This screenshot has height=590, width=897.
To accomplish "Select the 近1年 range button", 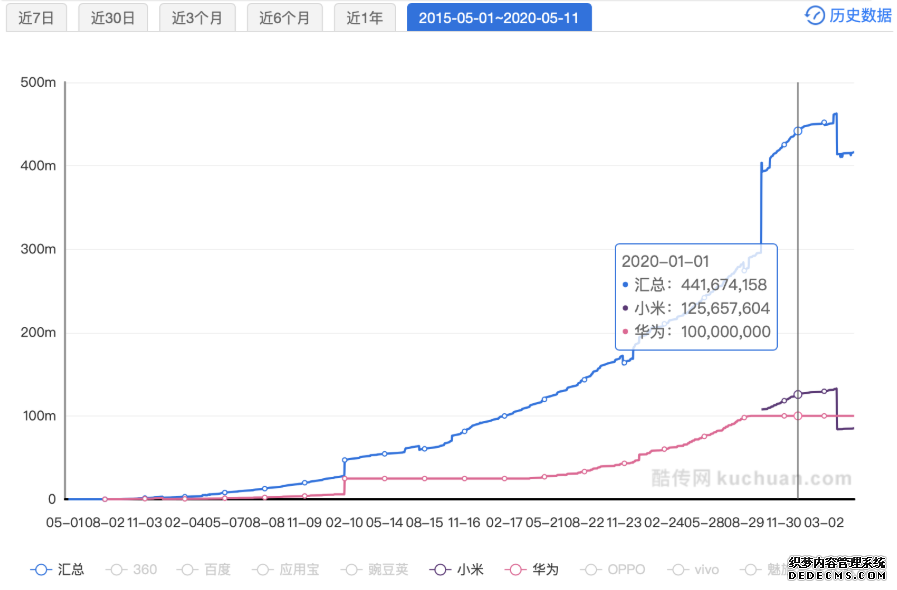I will click(364, 17).
